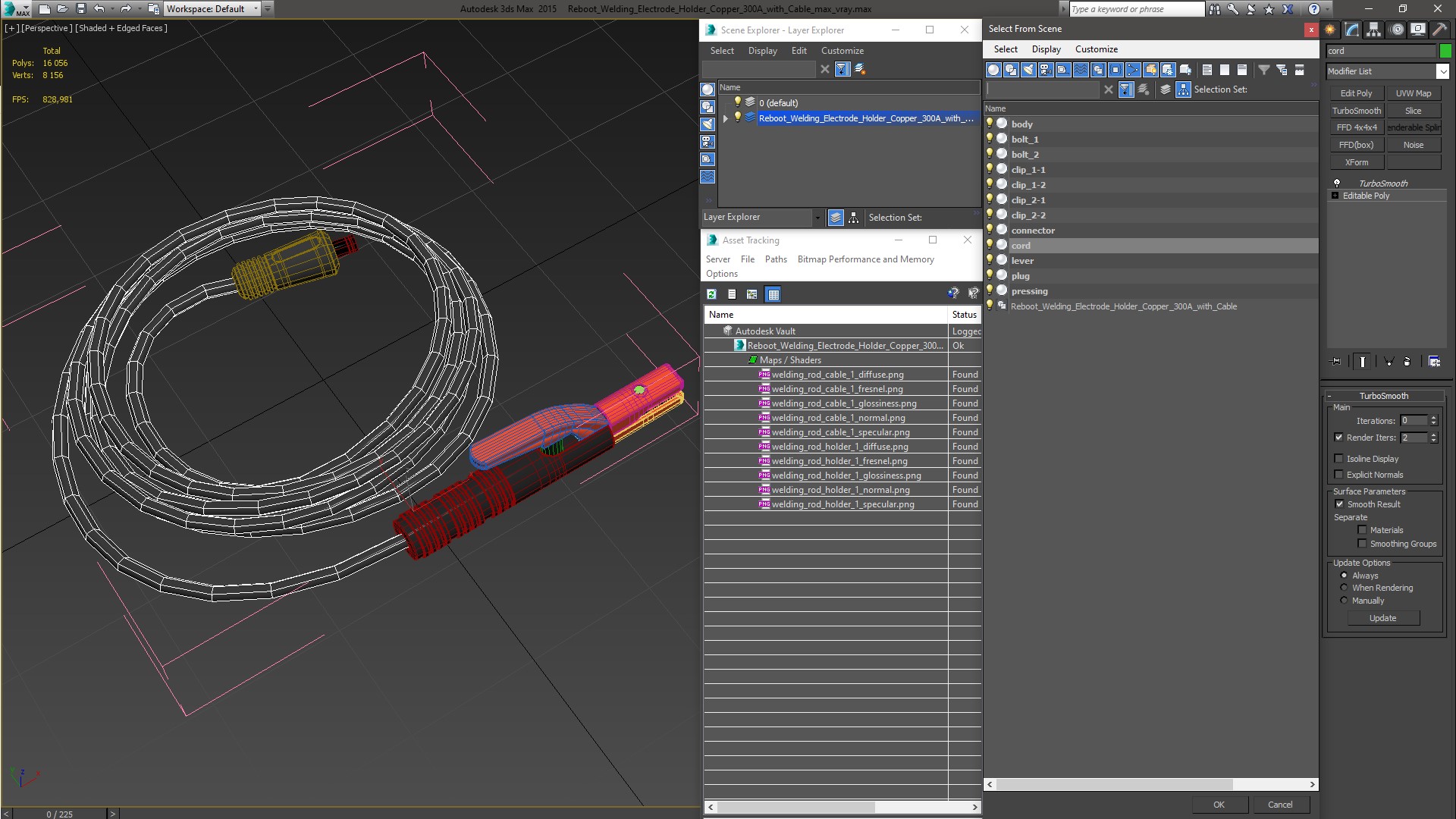The height and width of the screenshot is (819, 1456).
Task: Click Cancel in Select From Scene dialog
Action: [1280, 805]
